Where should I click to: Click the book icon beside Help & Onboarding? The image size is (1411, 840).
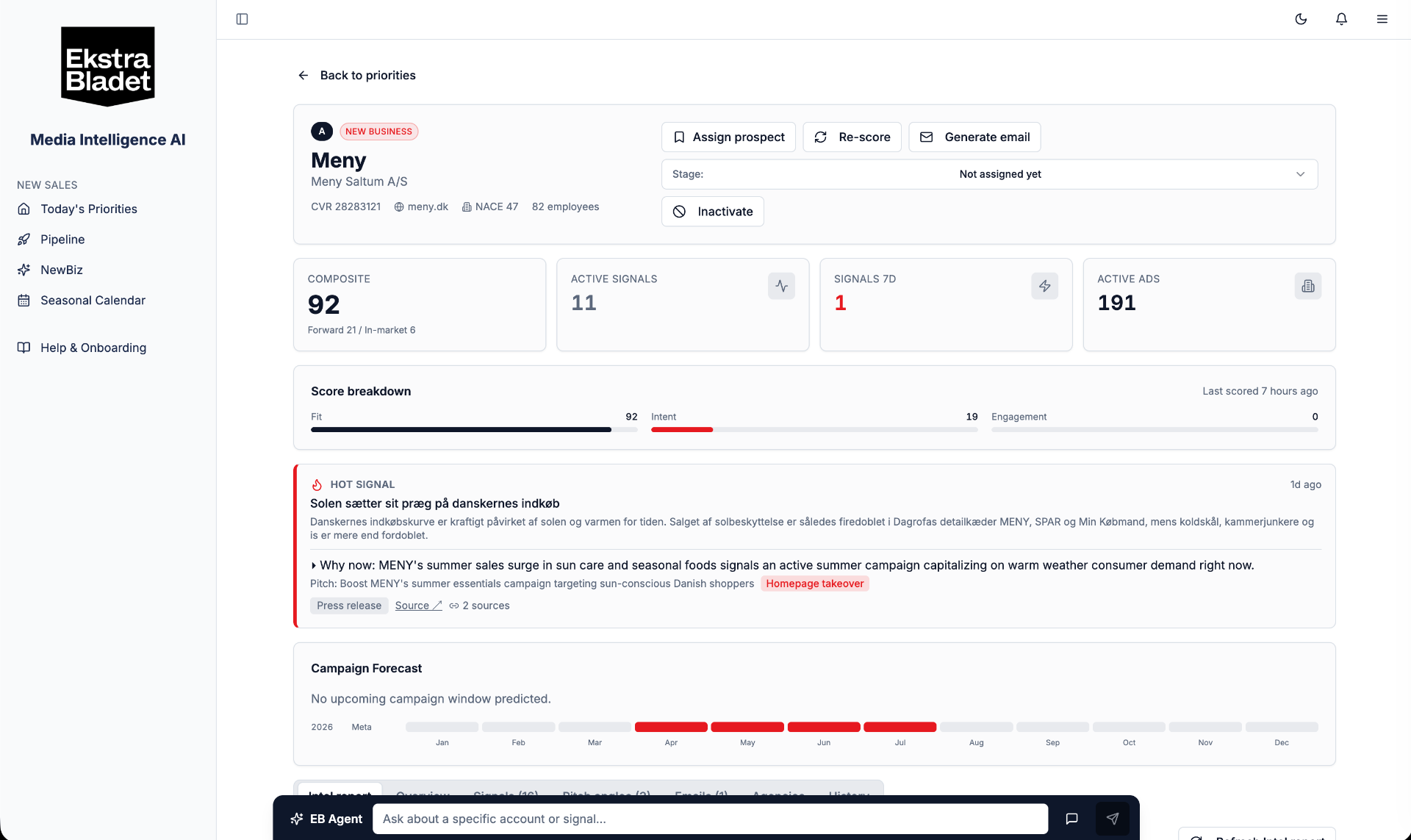[24, 348]
